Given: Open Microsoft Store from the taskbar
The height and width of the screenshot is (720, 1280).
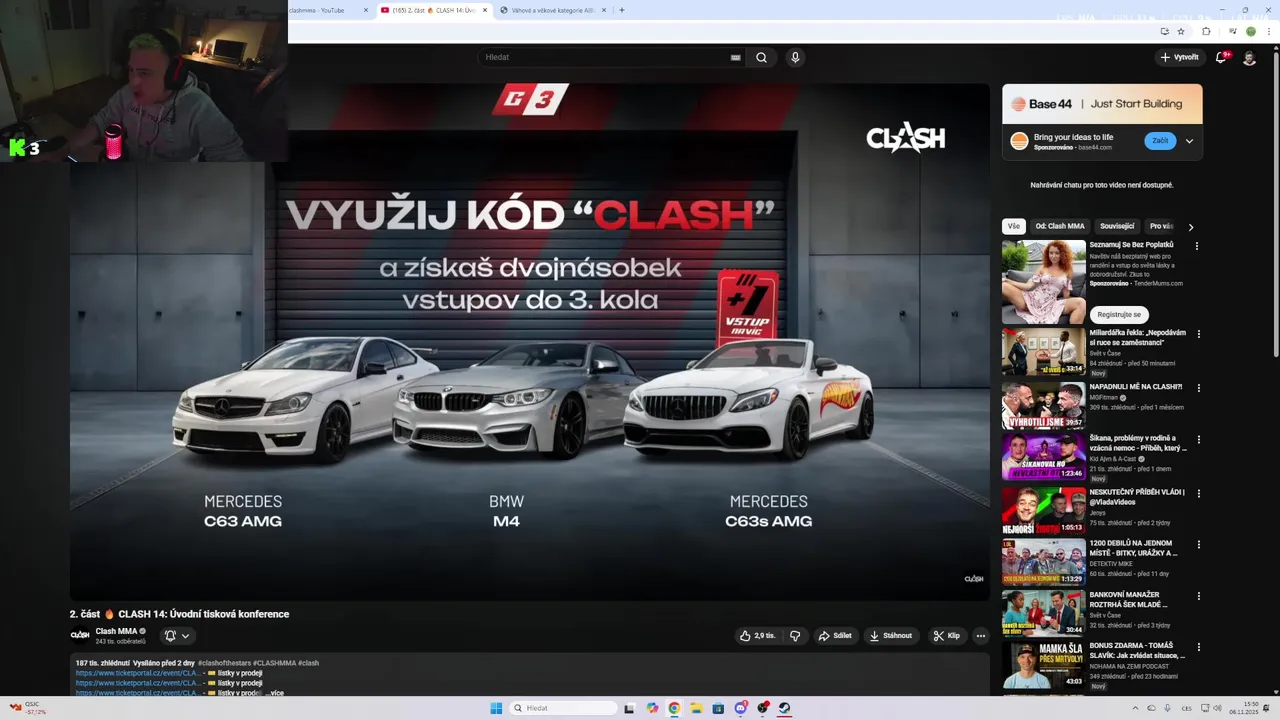Looking at the screenshot, I should coord(718,708).
